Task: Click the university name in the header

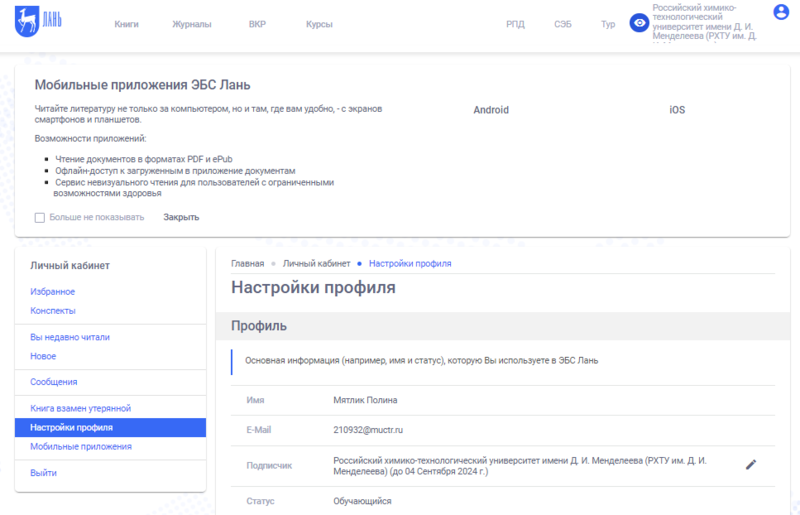Action: pyautogui.click(x=704, y=22)
